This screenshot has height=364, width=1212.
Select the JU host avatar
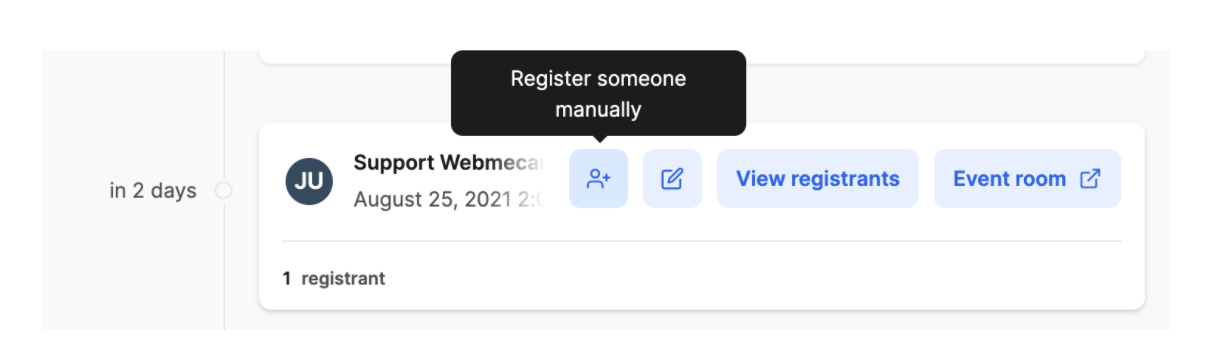click(309, 180)
